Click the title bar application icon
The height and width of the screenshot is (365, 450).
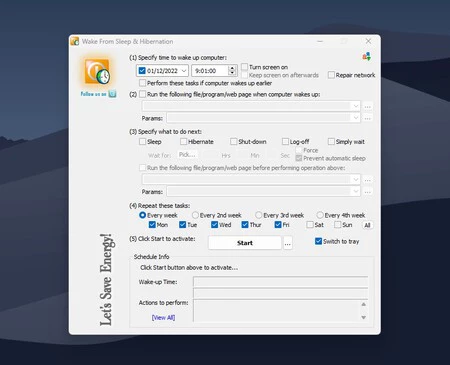coord(75,41)
